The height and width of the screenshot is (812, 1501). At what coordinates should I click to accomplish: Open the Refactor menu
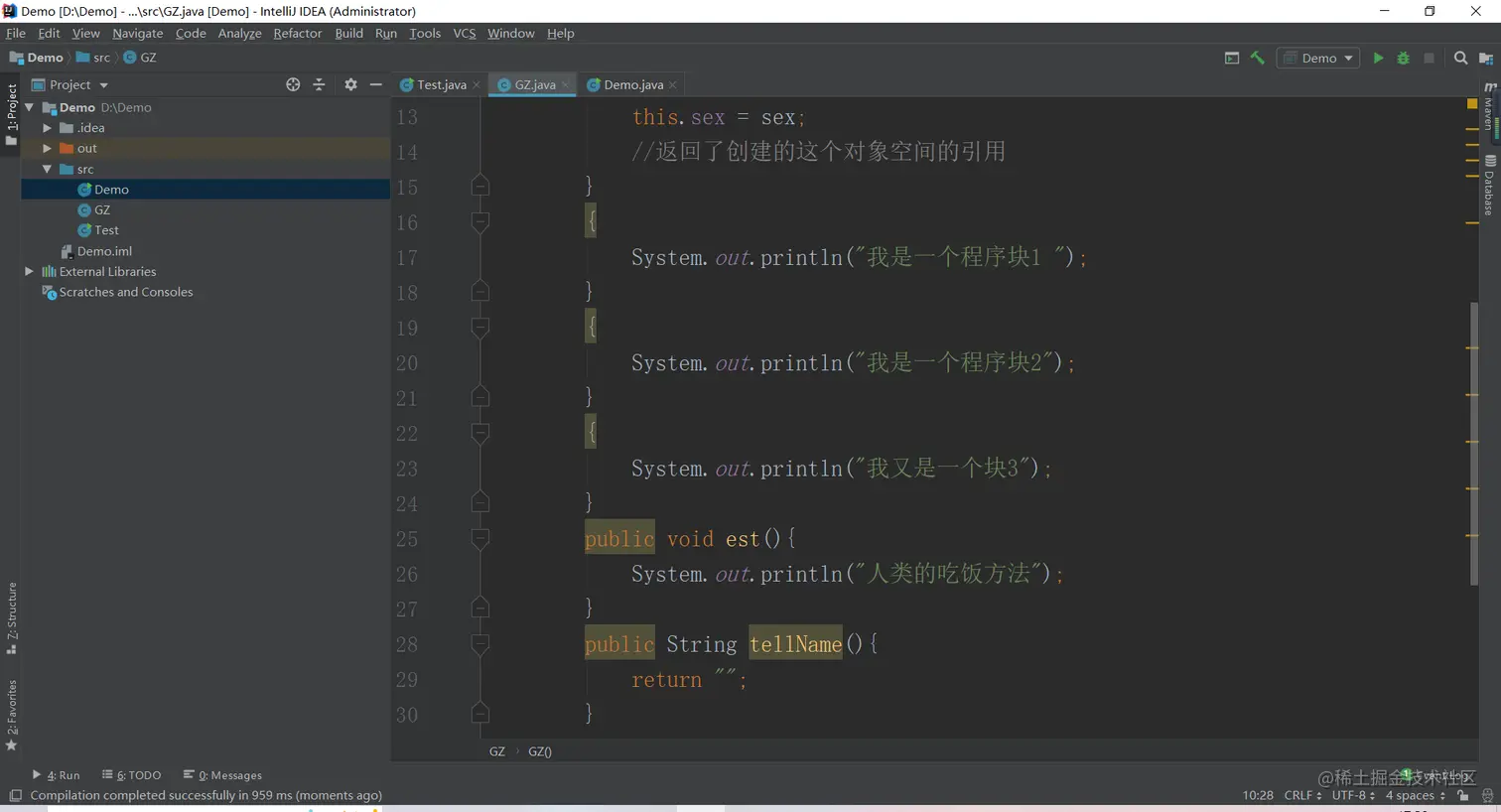298,34
